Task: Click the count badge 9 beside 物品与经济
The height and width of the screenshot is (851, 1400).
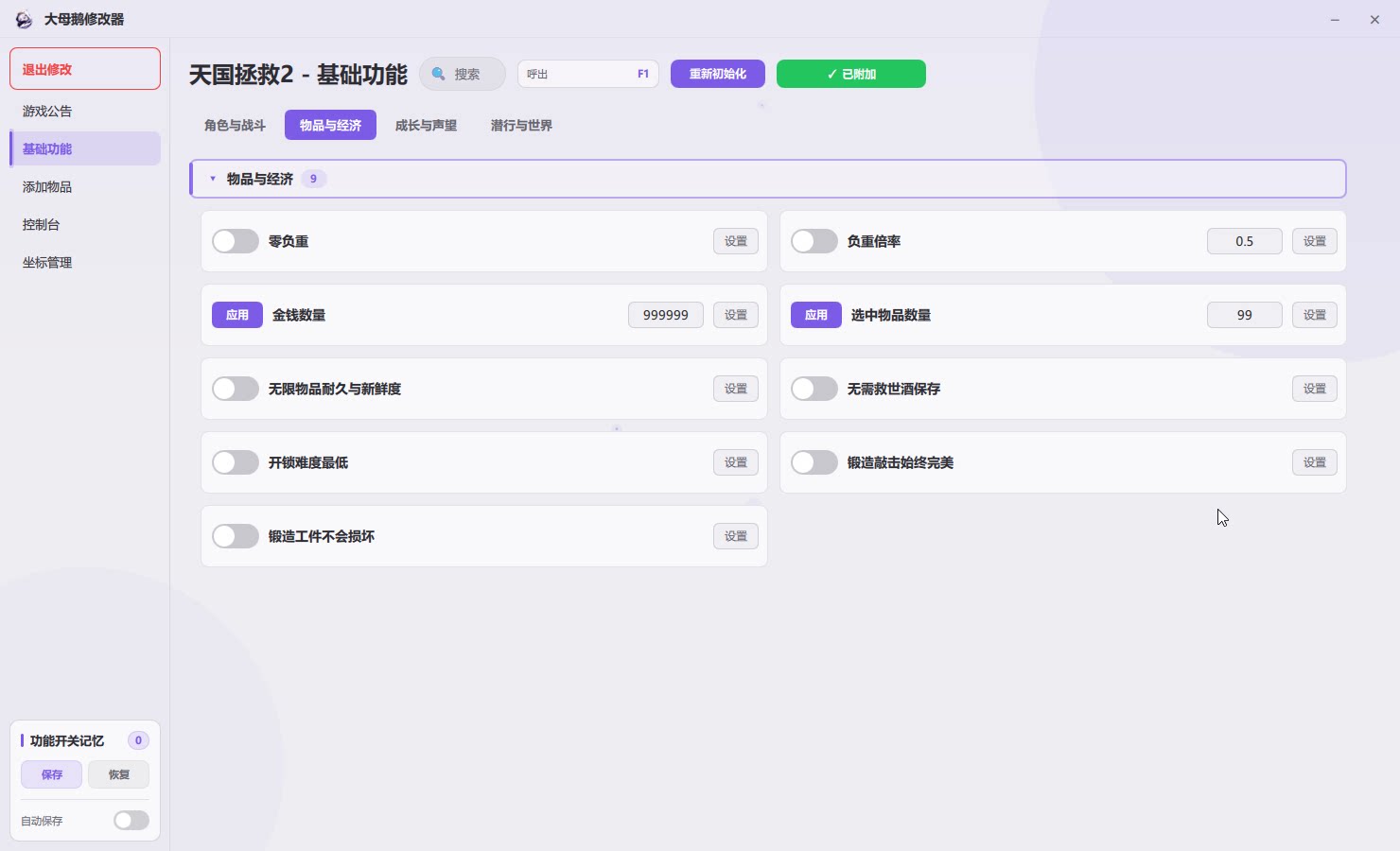Action: point(314,179)
